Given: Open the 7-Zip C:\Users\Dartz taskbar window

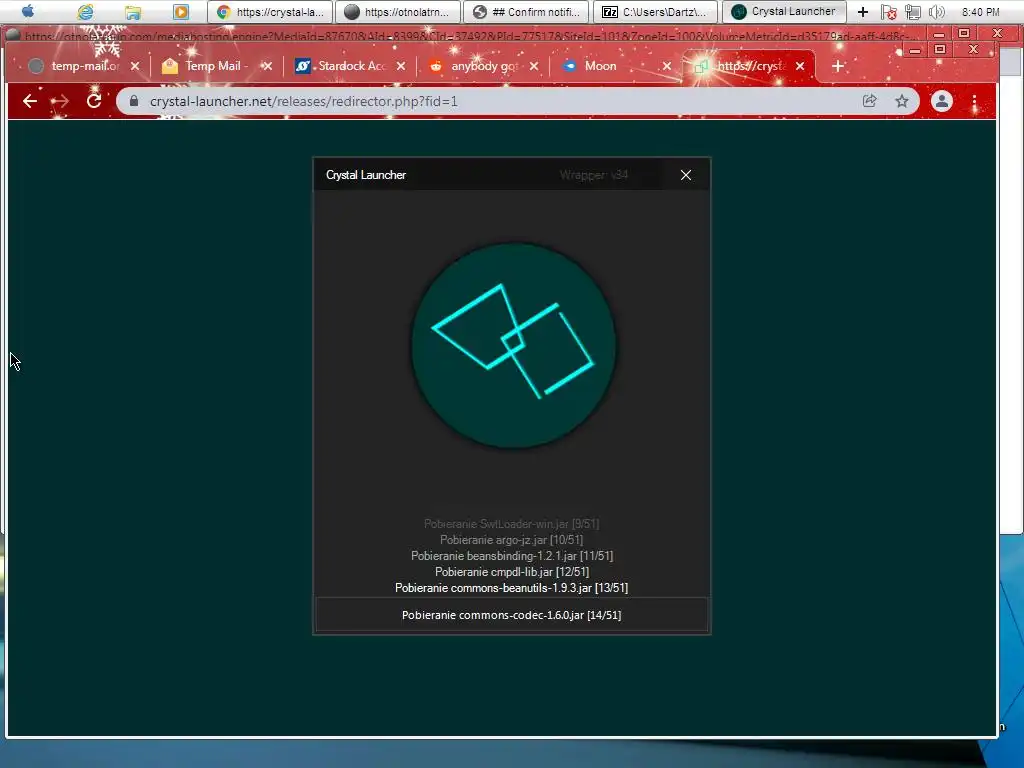Looking at the screenshot, I should [654, 12].
